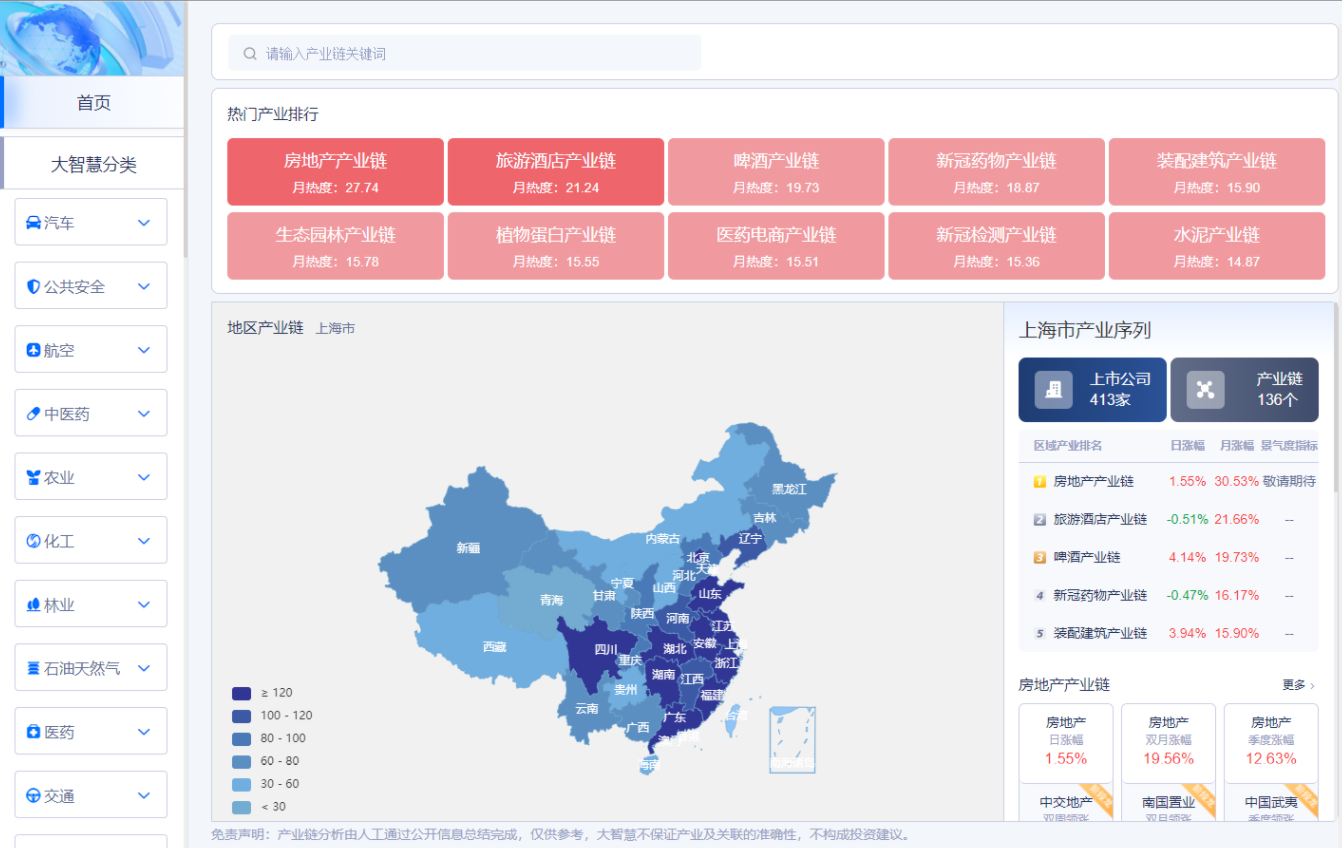Expand the 农业 category chevron
Screen dimensions: 1342x848
tap(144, 478)
